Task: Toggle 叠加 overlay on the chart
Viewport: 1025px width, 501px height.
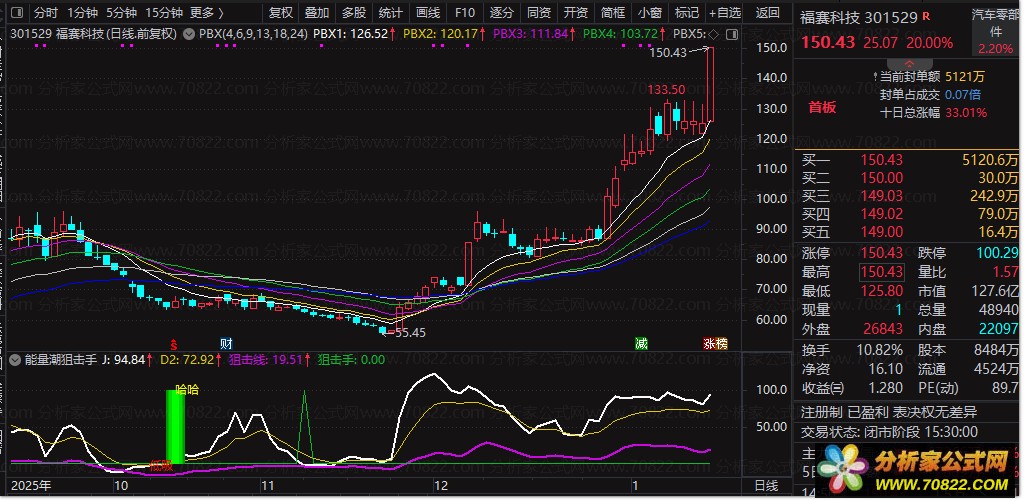Action: pos(317,13)
